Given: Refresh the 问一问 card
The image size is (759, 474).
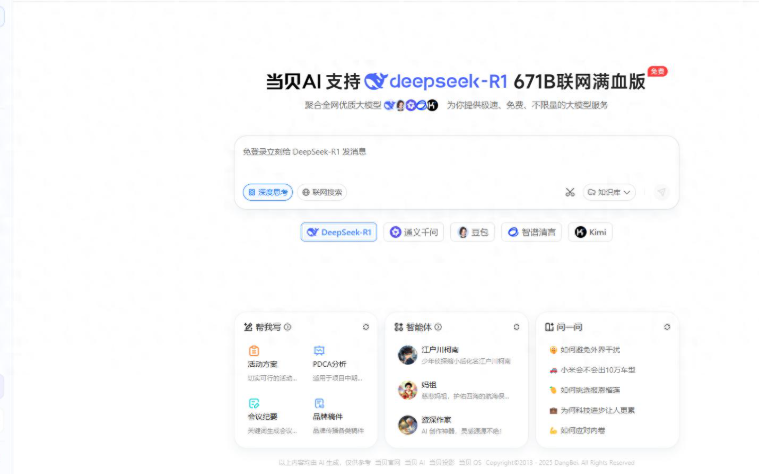Looking at the screenshot, I should 667,327.
